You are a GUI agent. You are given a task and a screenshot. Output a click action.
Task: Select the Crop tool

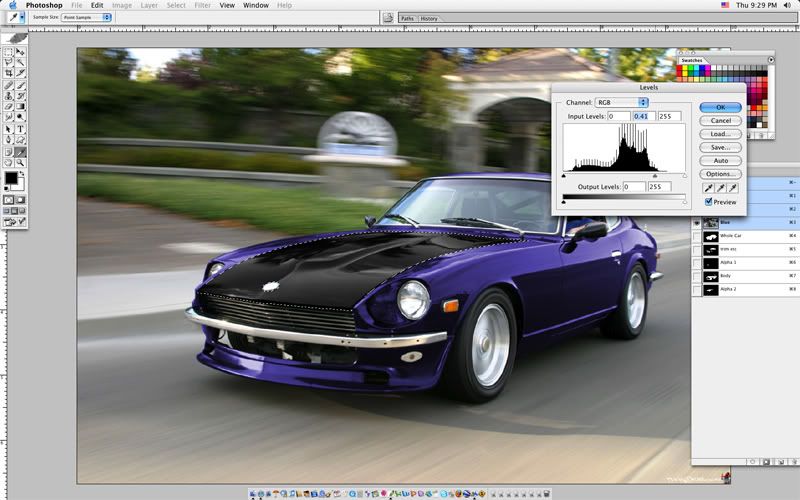9,73
